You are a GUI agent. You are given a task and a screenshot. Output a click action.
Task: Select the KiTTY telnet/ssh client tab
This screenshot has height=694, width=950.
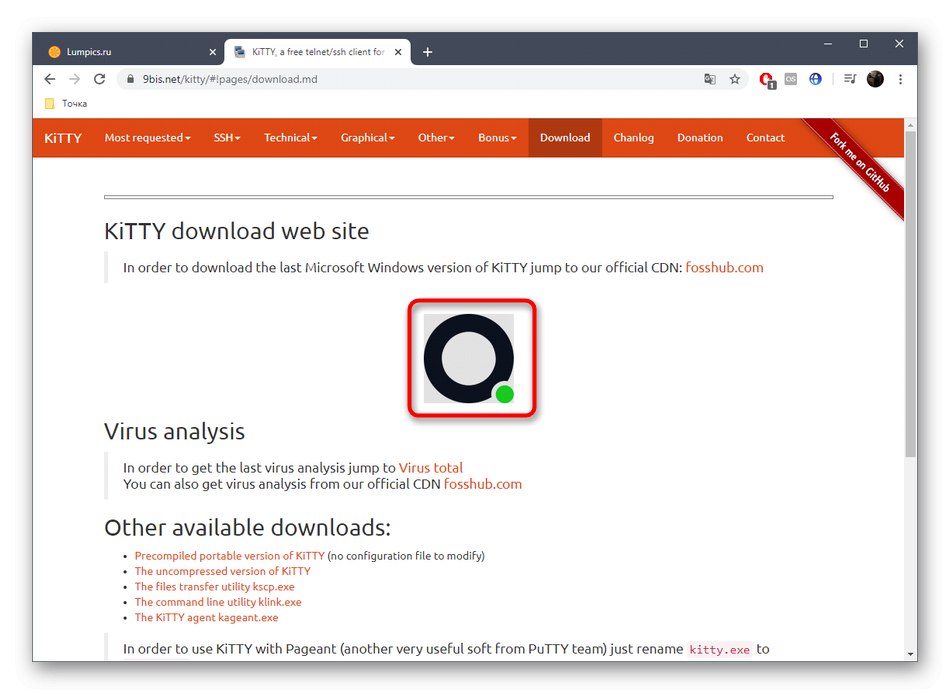tap(317, 52)
